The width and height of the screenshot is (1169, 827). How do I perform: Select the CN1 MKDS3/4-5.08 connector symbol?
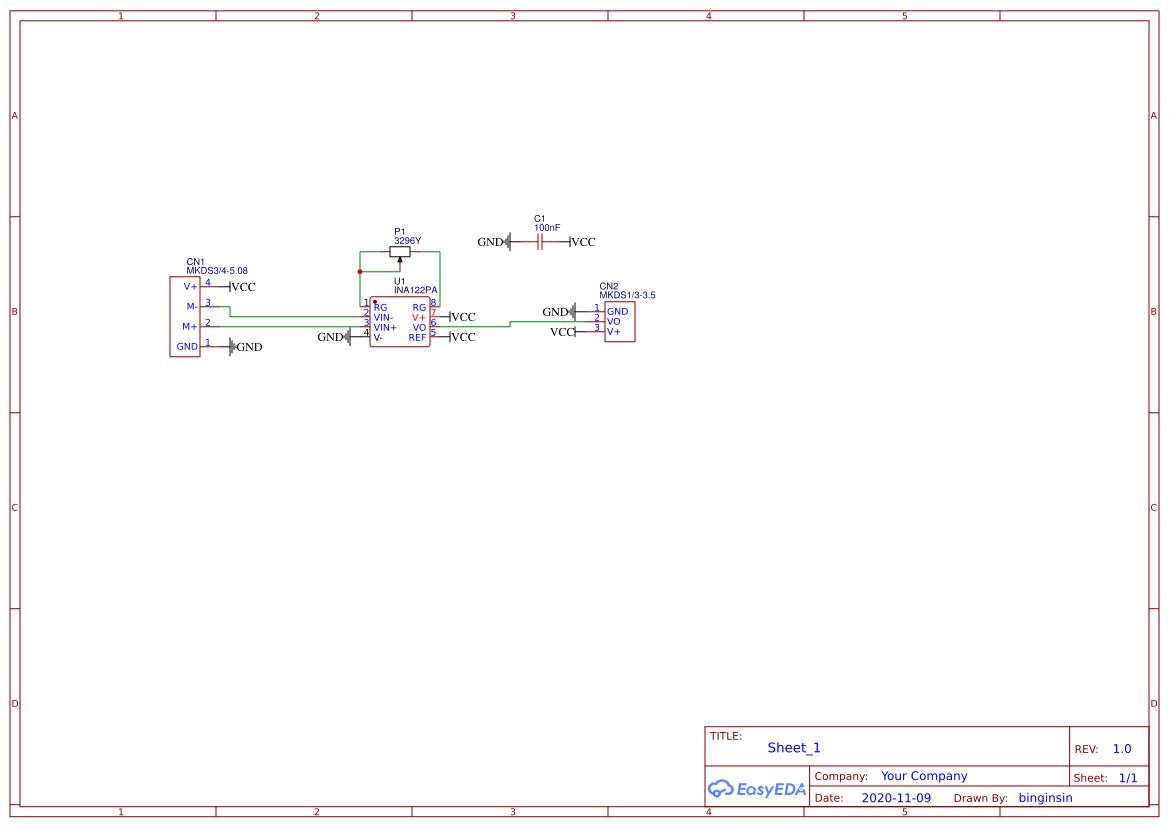(x=185, y=316)
